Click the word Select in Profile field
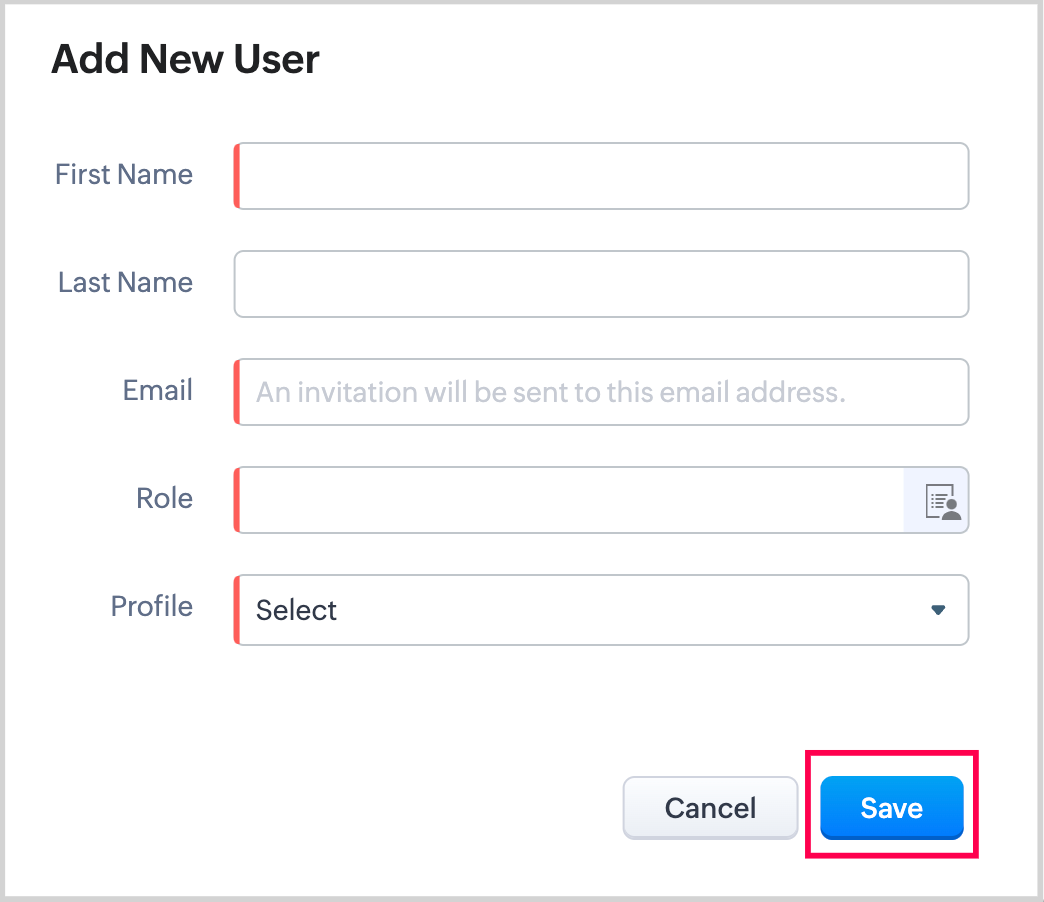Image resolution: width=1044 pixels, height=902 pixels. (x=296, y=611)
